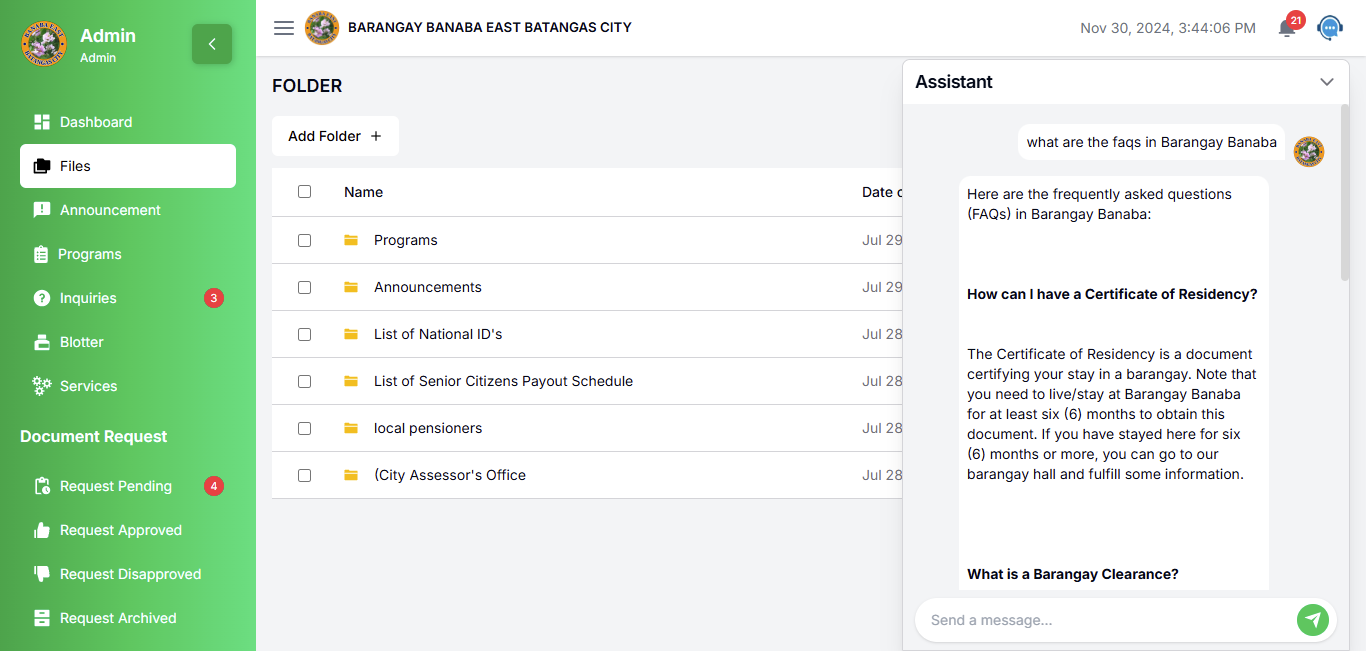1366x651 pixels.
Task: Collapse the sidebar with the arrow button
Action: (x=212, y=44)
